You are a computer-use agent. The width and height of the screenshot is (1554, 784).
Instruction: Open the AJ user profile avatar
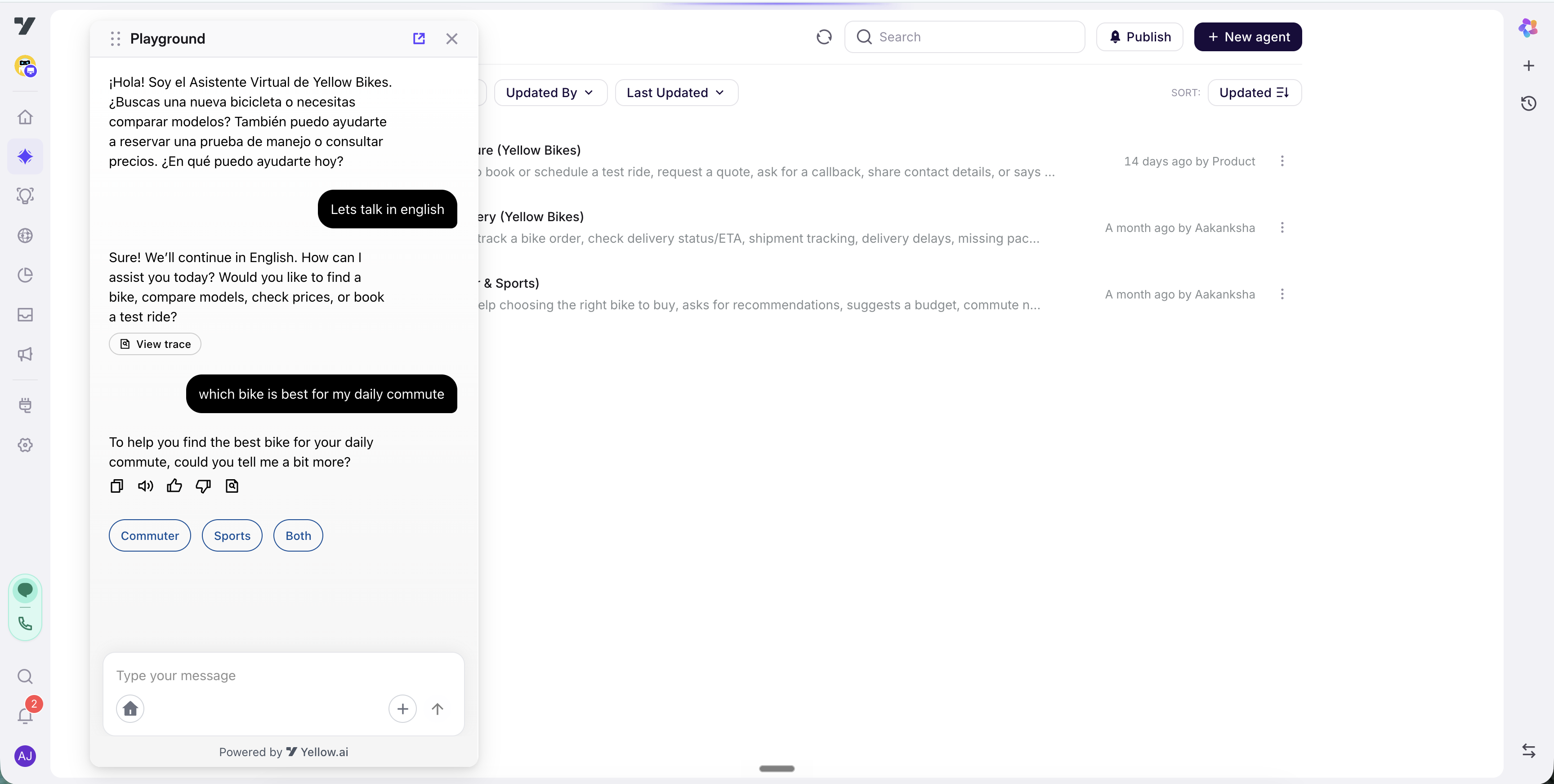click(25, 756)
